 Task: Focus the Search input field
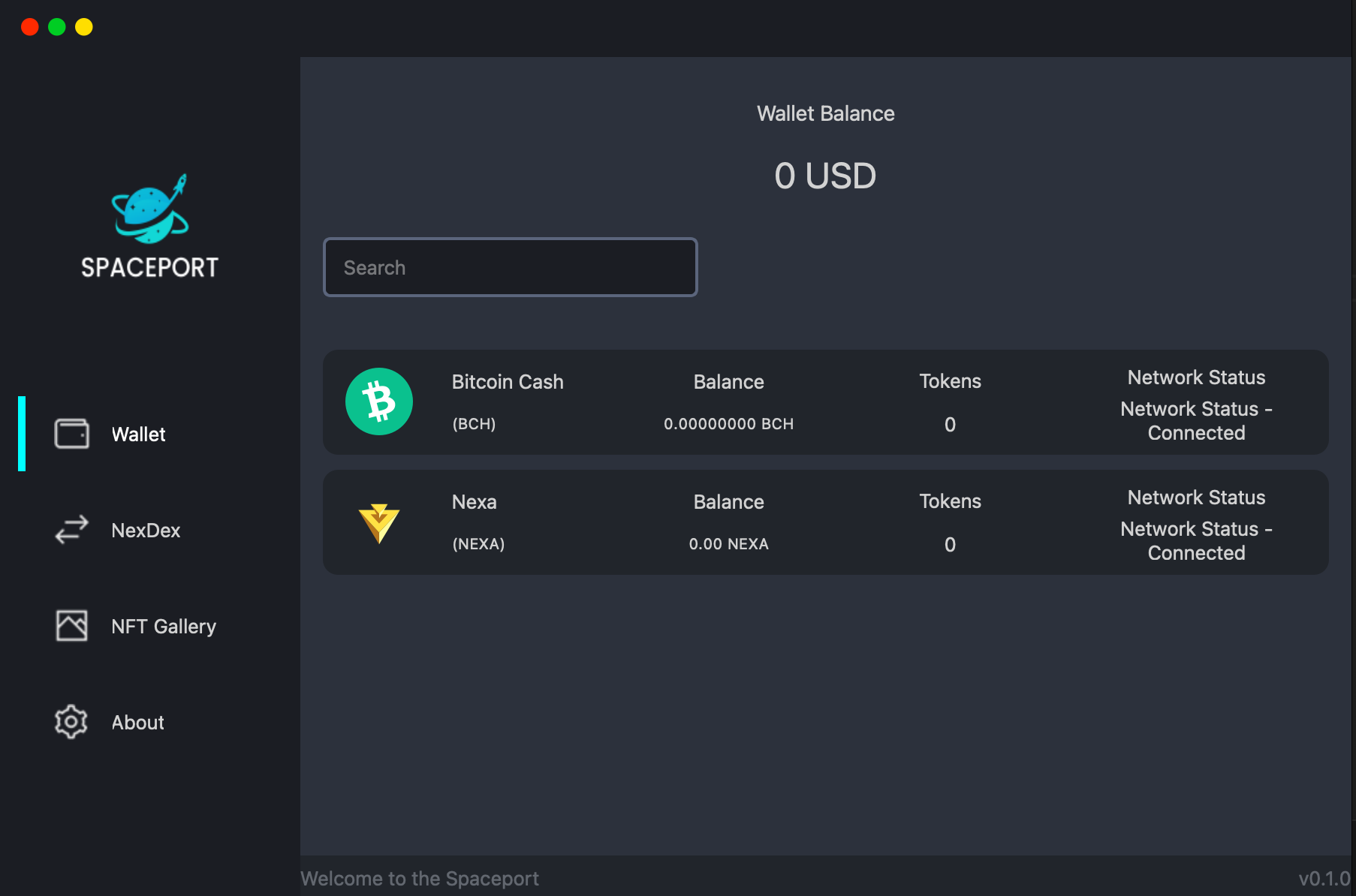pyautogui.click(x=511, y=267)
